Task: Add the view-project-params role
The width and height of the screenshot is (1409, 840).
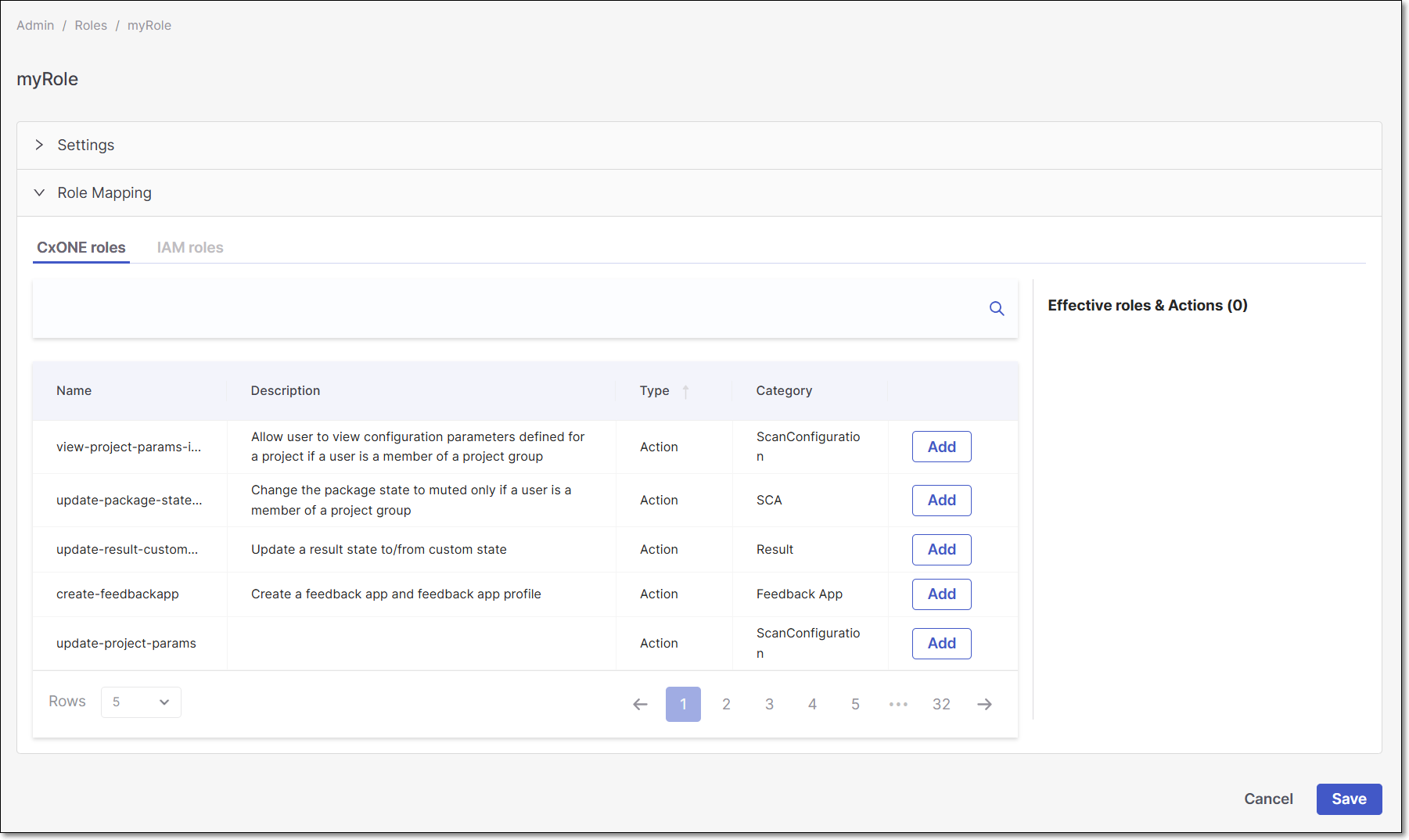Action: (x=942, y=447)
